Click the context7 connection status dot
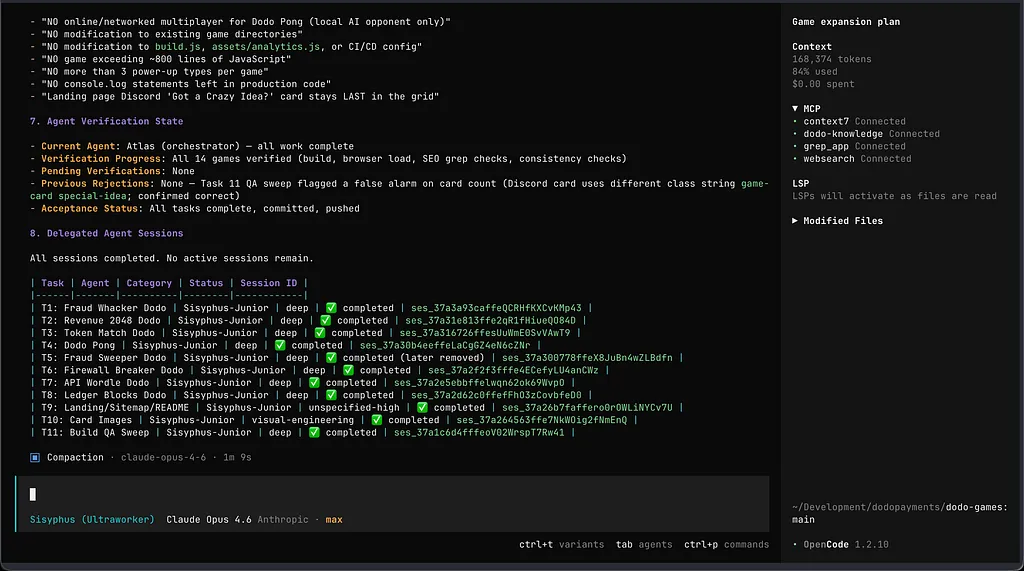 795,121
